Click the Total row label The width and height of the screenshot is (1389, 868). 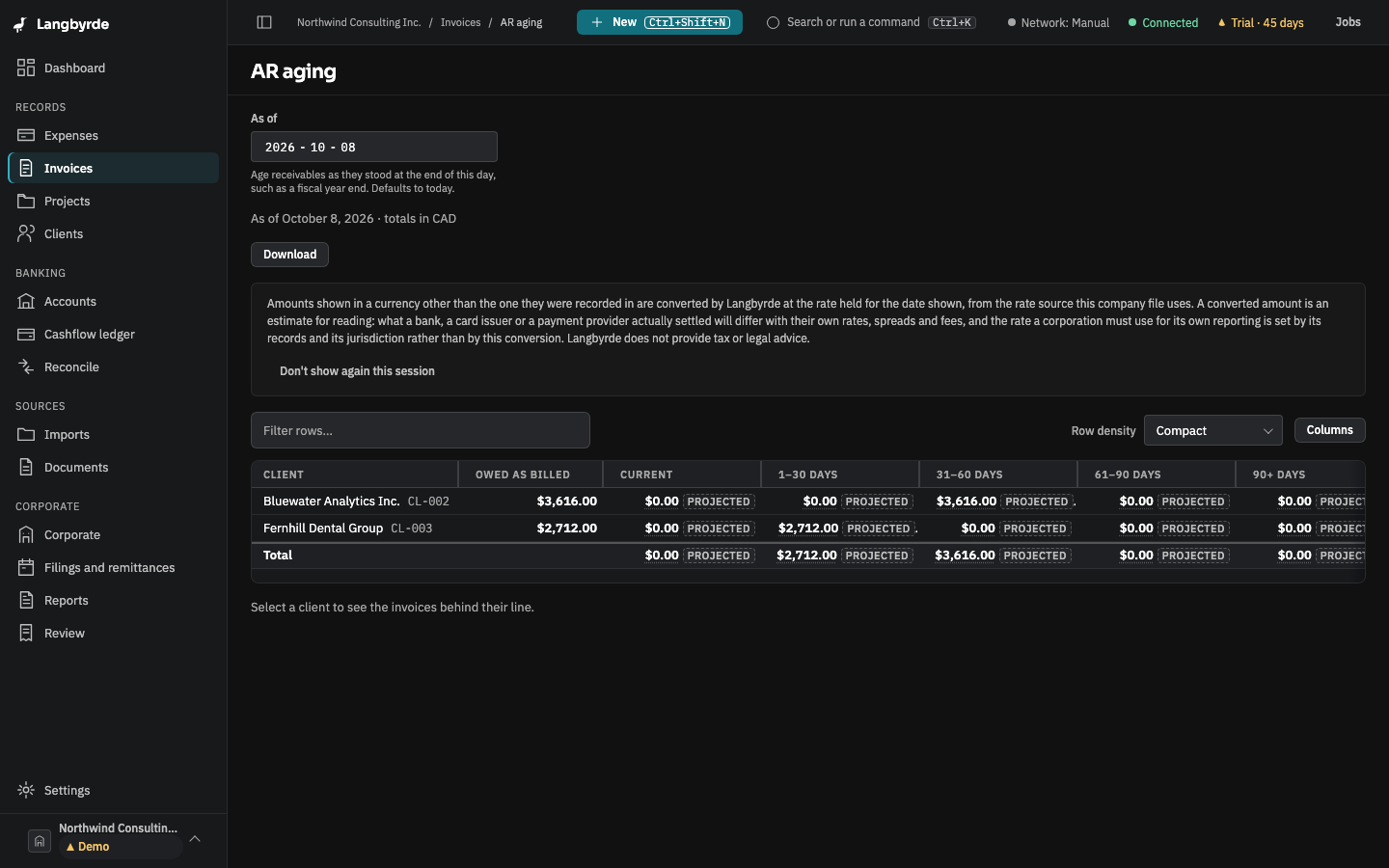[x=278, y=556]
